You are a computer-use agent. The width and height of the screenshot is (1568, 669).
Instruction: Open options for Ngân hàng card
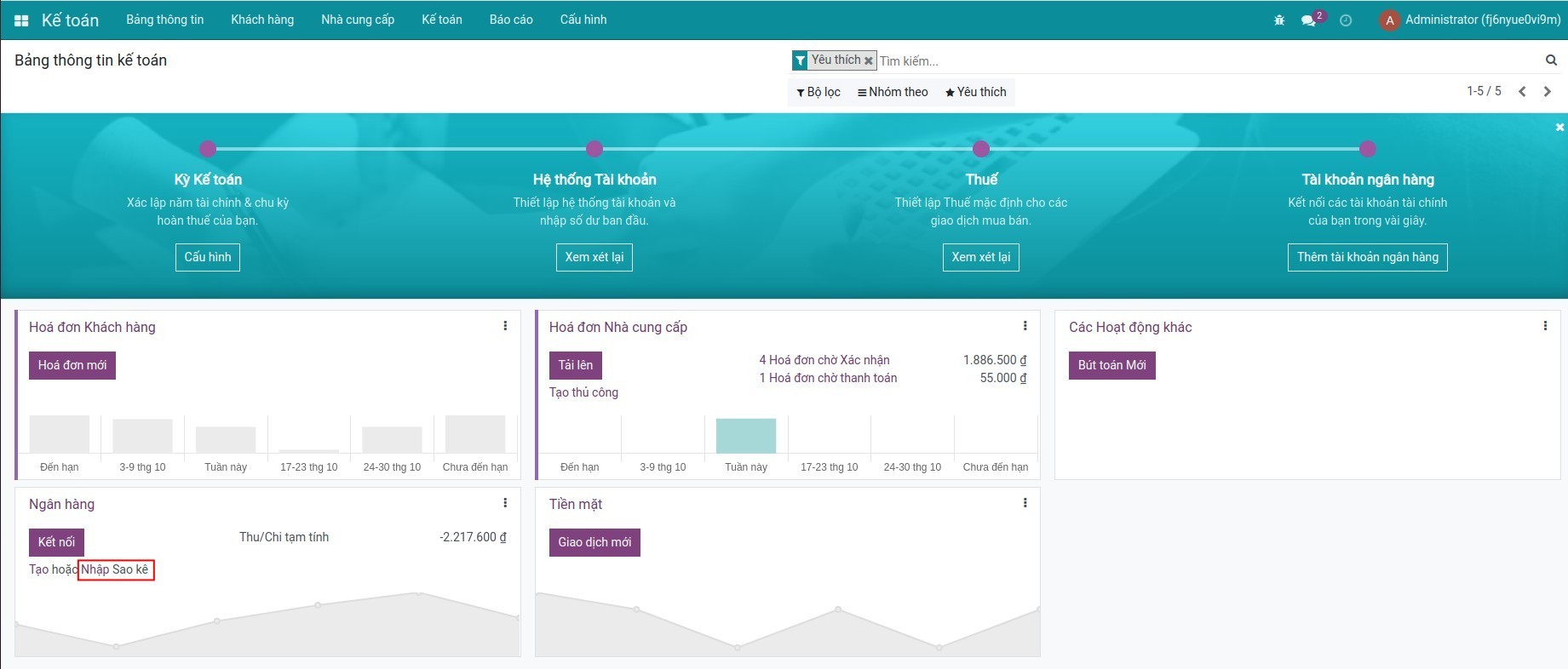tap(505, 503)
